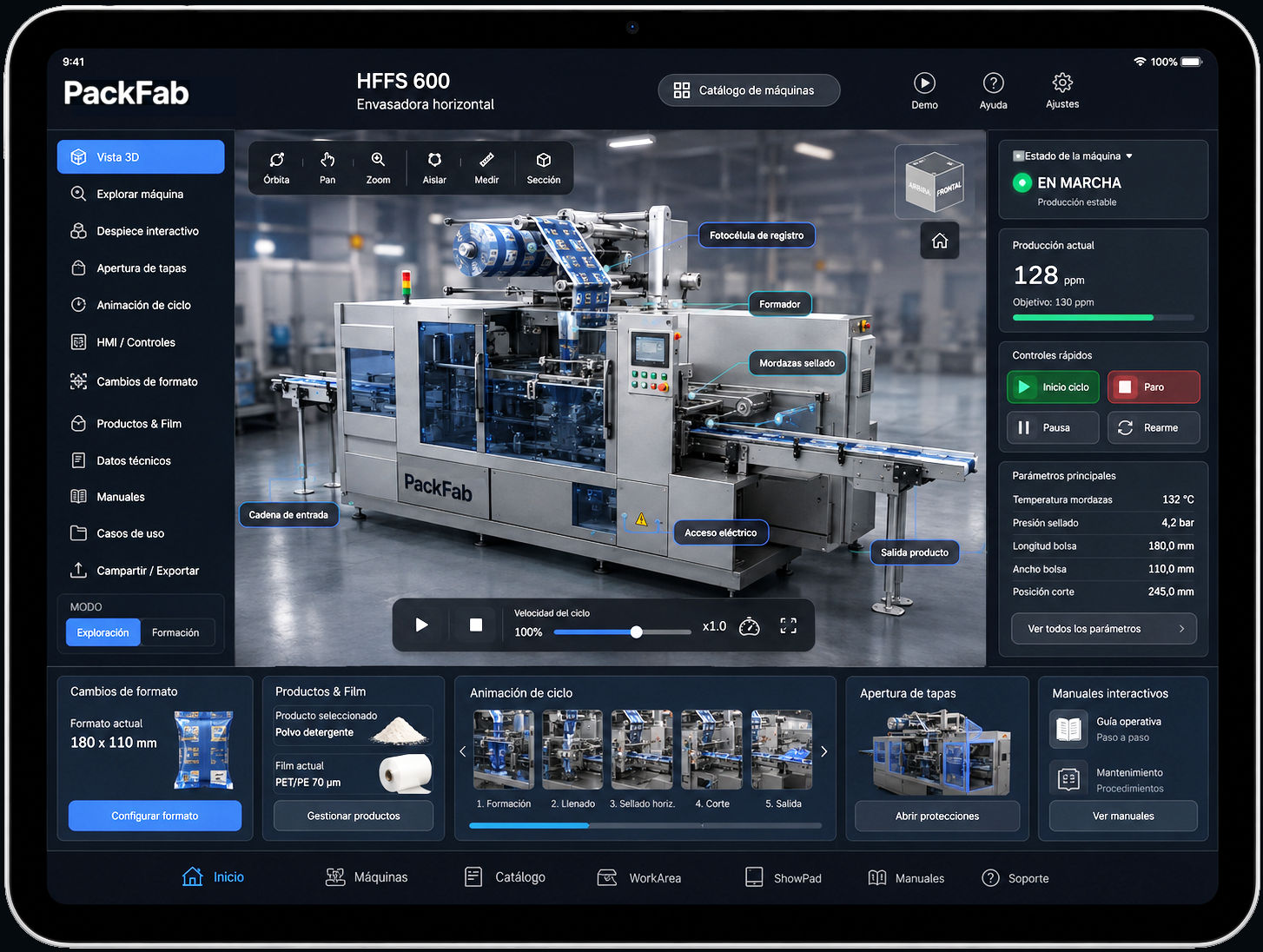
Task: Start cycle with Inicio ciclo button
Action: [1053, 387]
